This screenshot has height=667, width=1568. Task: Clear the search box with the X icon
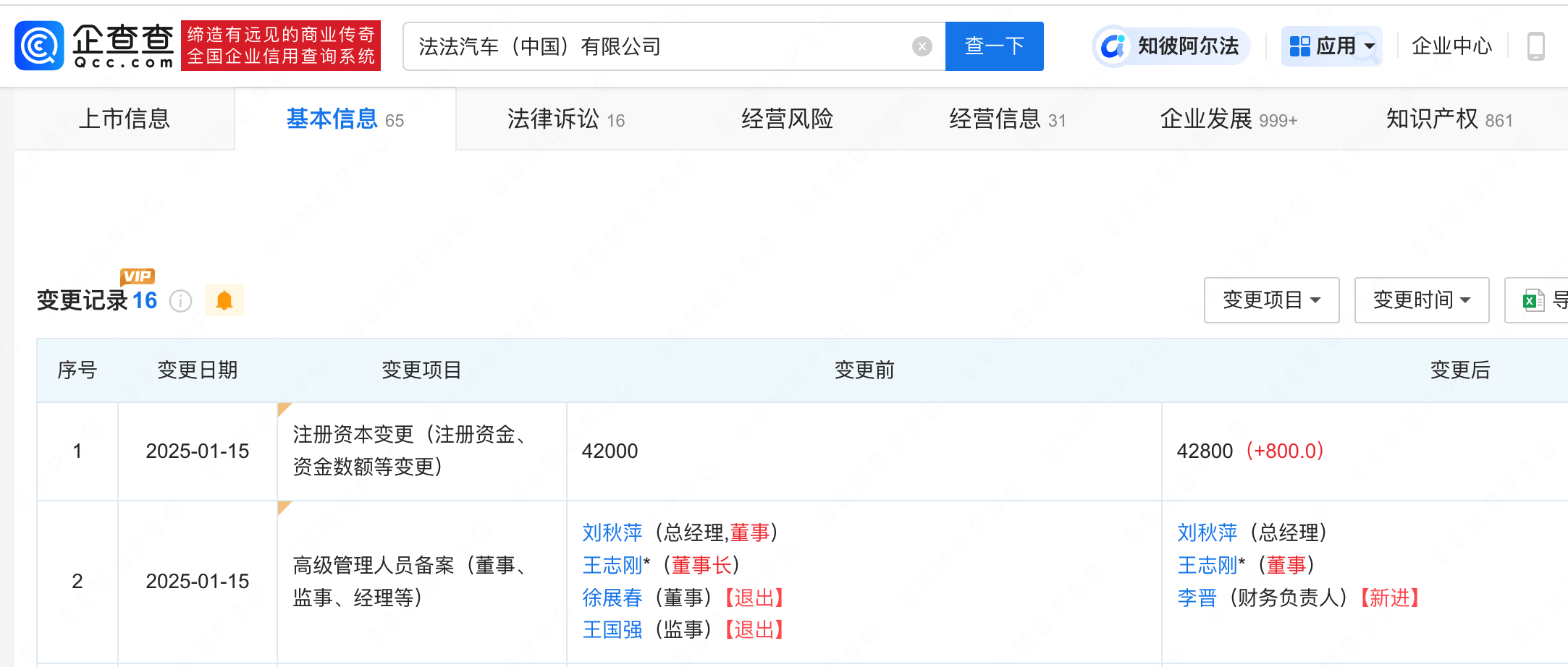(922, 46)
